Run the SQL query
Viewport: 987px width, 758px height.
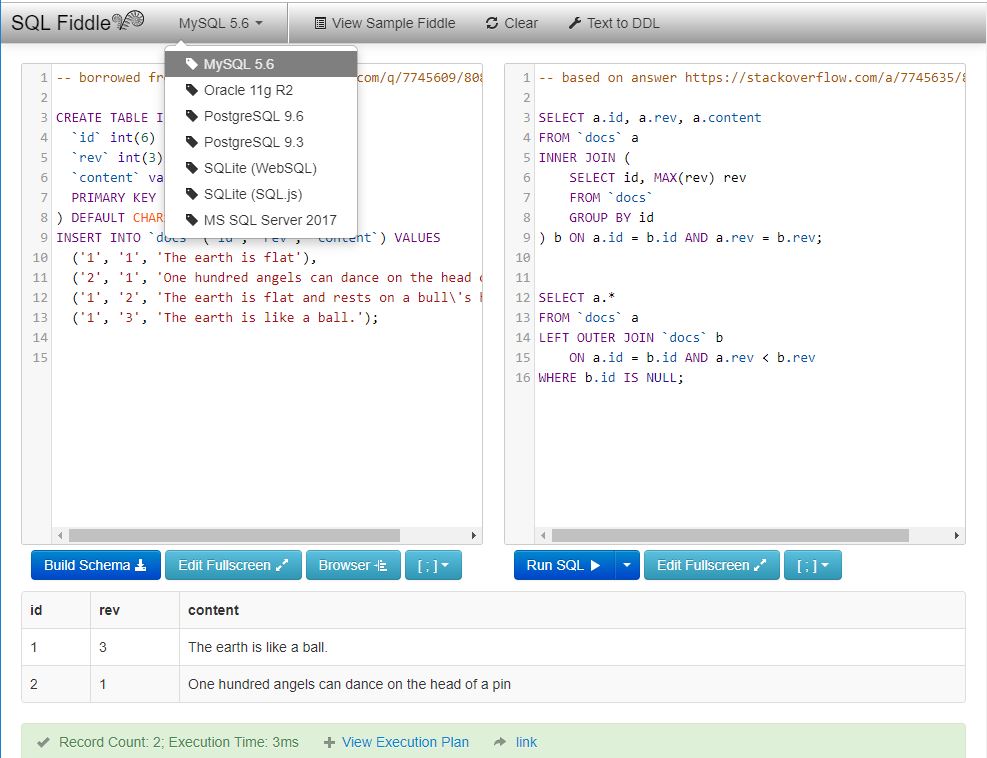pos(563,565)
